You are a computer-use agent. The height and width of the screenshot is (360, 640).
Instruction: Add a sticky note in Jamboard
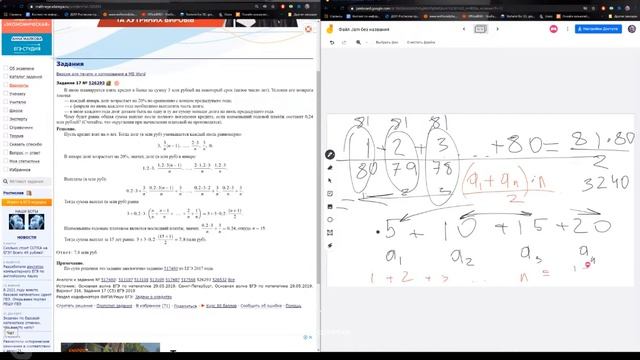pyautogui.click(x=330, y=193)
